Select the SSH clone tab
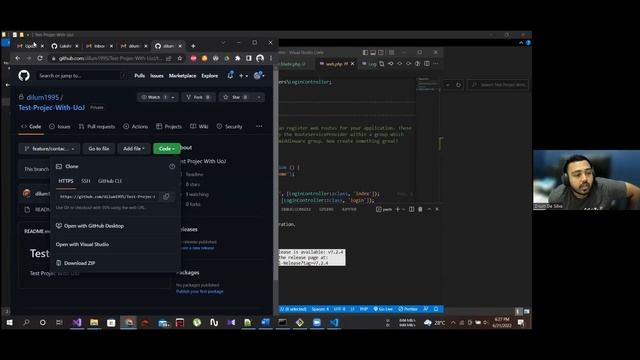The height and width of the screenshot is (360, 640). pos(85,181)
